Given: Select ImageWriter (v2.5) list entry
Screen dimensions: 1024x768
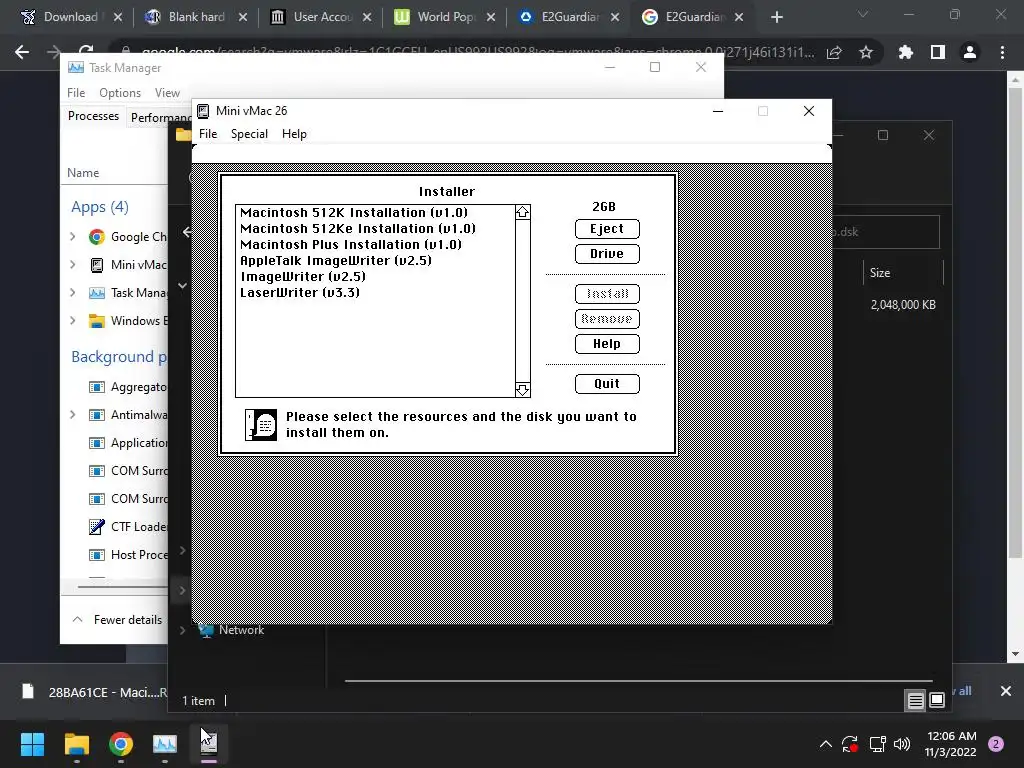Looking at the screenshot, I should 303,276.
